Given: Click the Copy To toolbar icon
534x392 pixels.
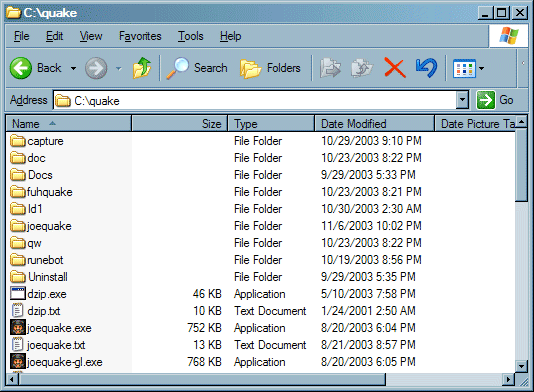Looking at the screenshot, I should [362, 68].
